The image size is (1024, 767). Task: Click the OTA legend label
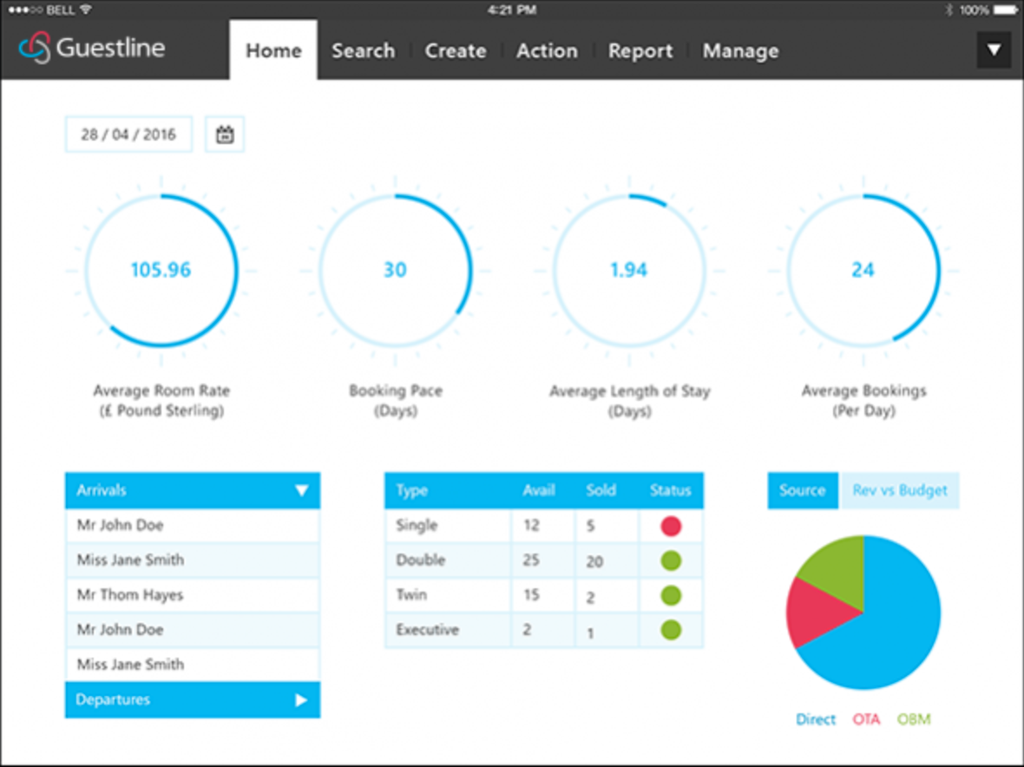click(x=866, y=719)
